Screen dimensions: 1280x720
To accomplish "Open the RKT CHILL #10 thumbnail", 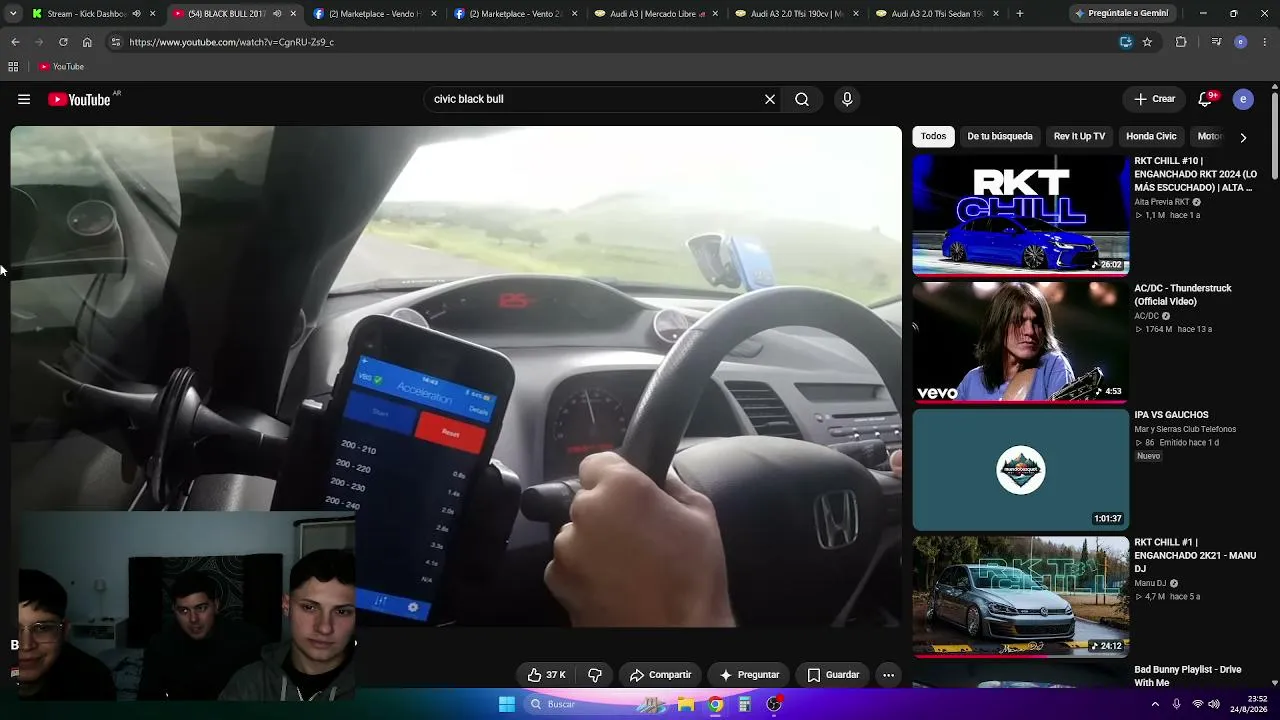I will [1021, 215].
